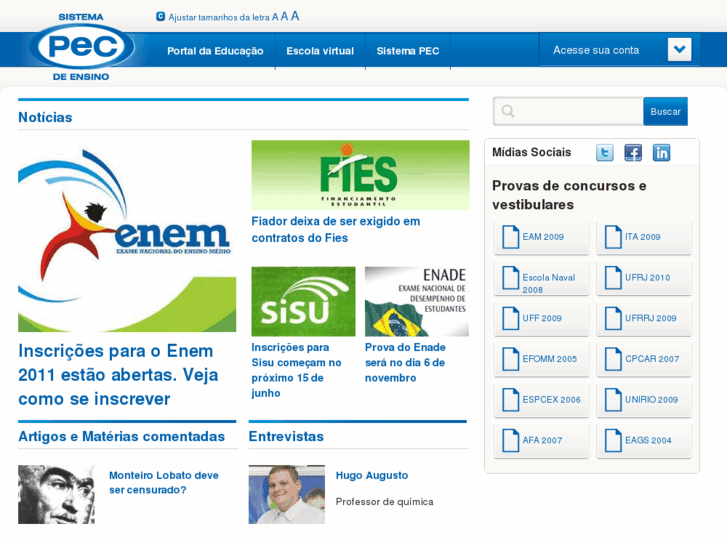Click the magnifying glass search icon

coord(508,111)
